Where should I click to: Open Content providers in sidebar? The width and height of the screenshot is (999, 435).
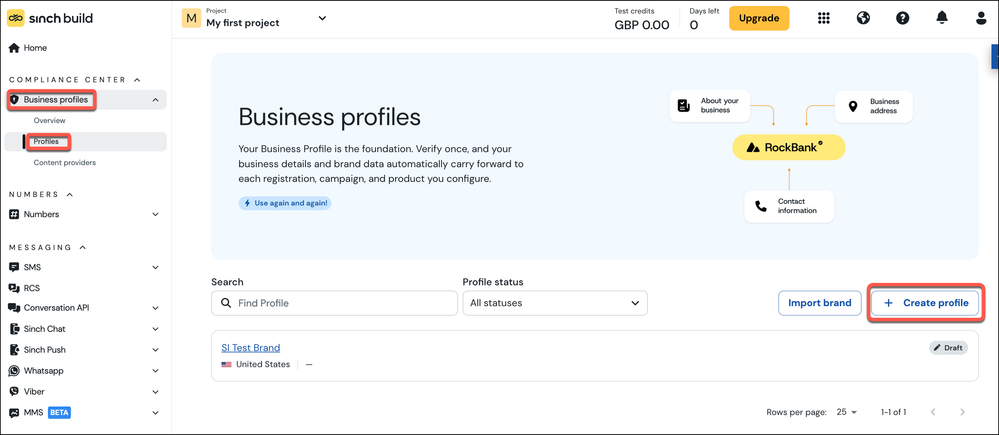[64, 162]
